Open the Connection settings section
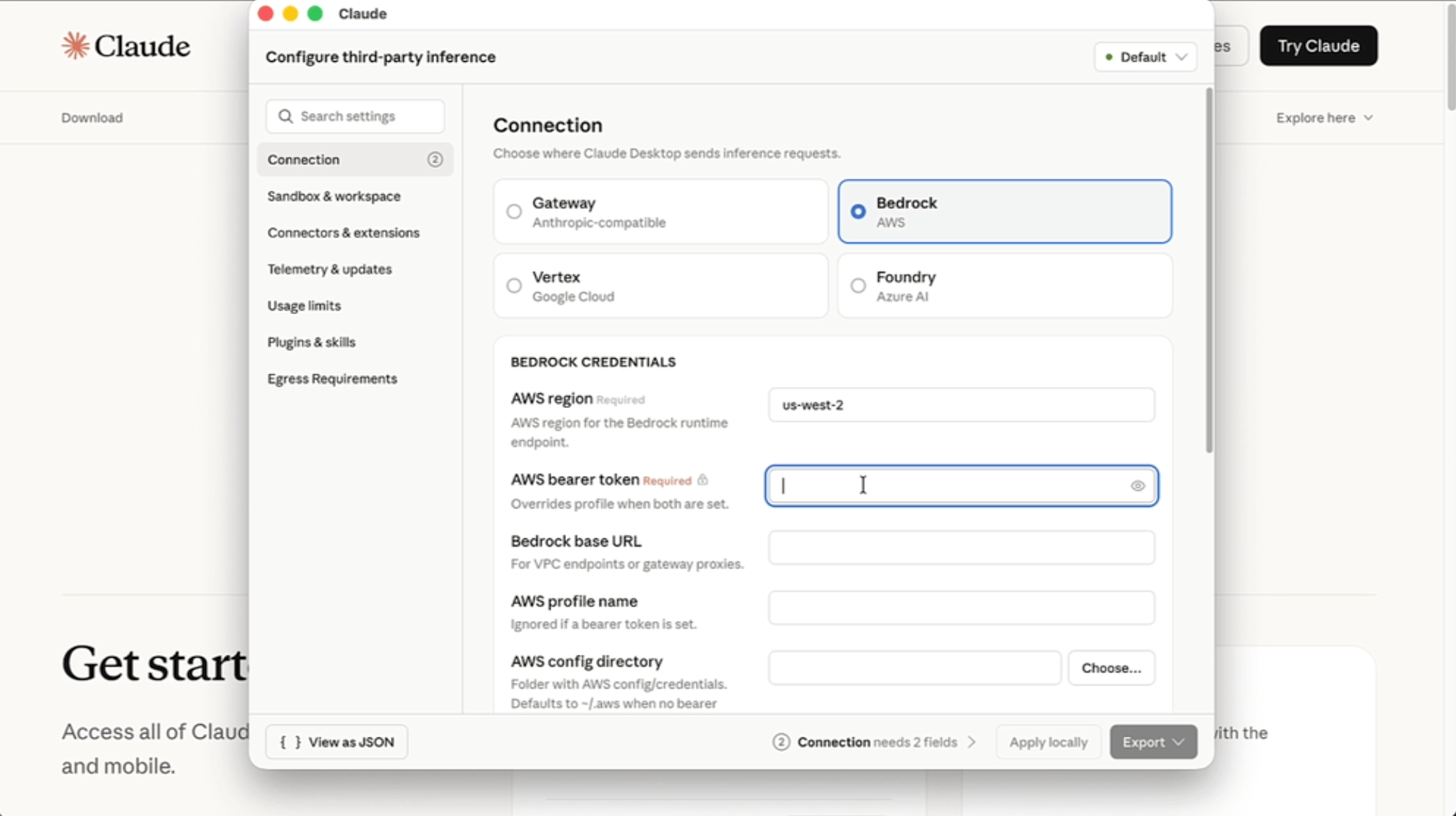This screenshot has width=1456, height=816. [x=355, y=160]
